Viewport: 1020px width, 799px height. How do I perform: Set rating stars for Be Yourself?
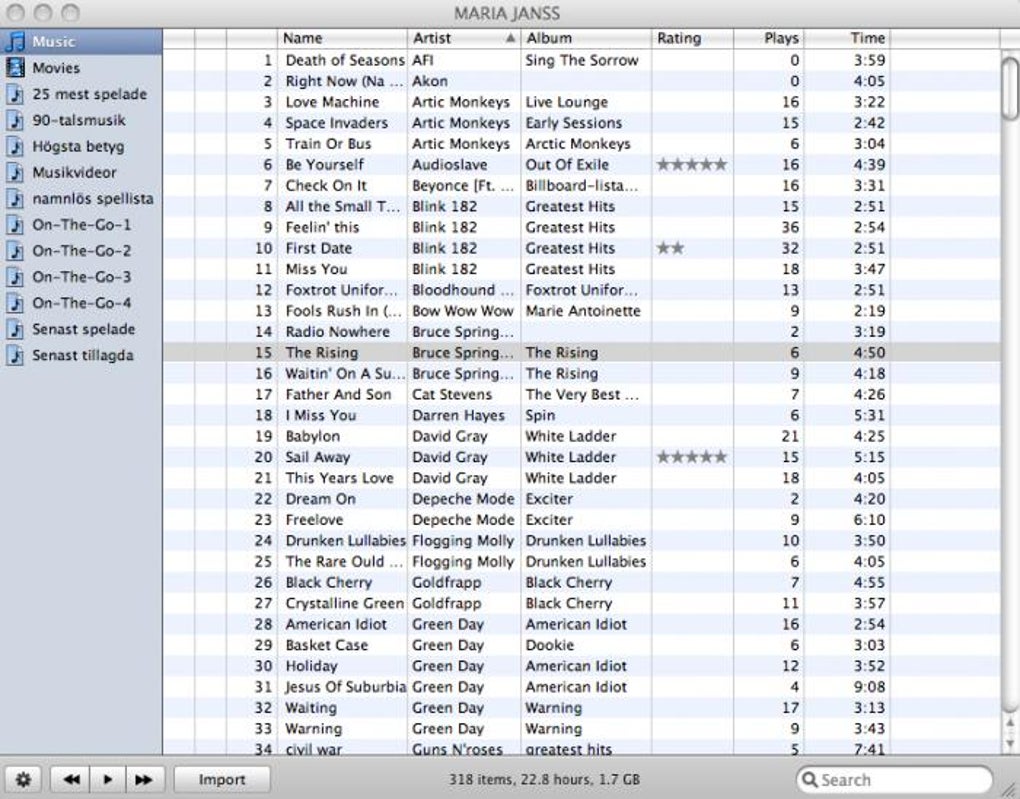691,165
